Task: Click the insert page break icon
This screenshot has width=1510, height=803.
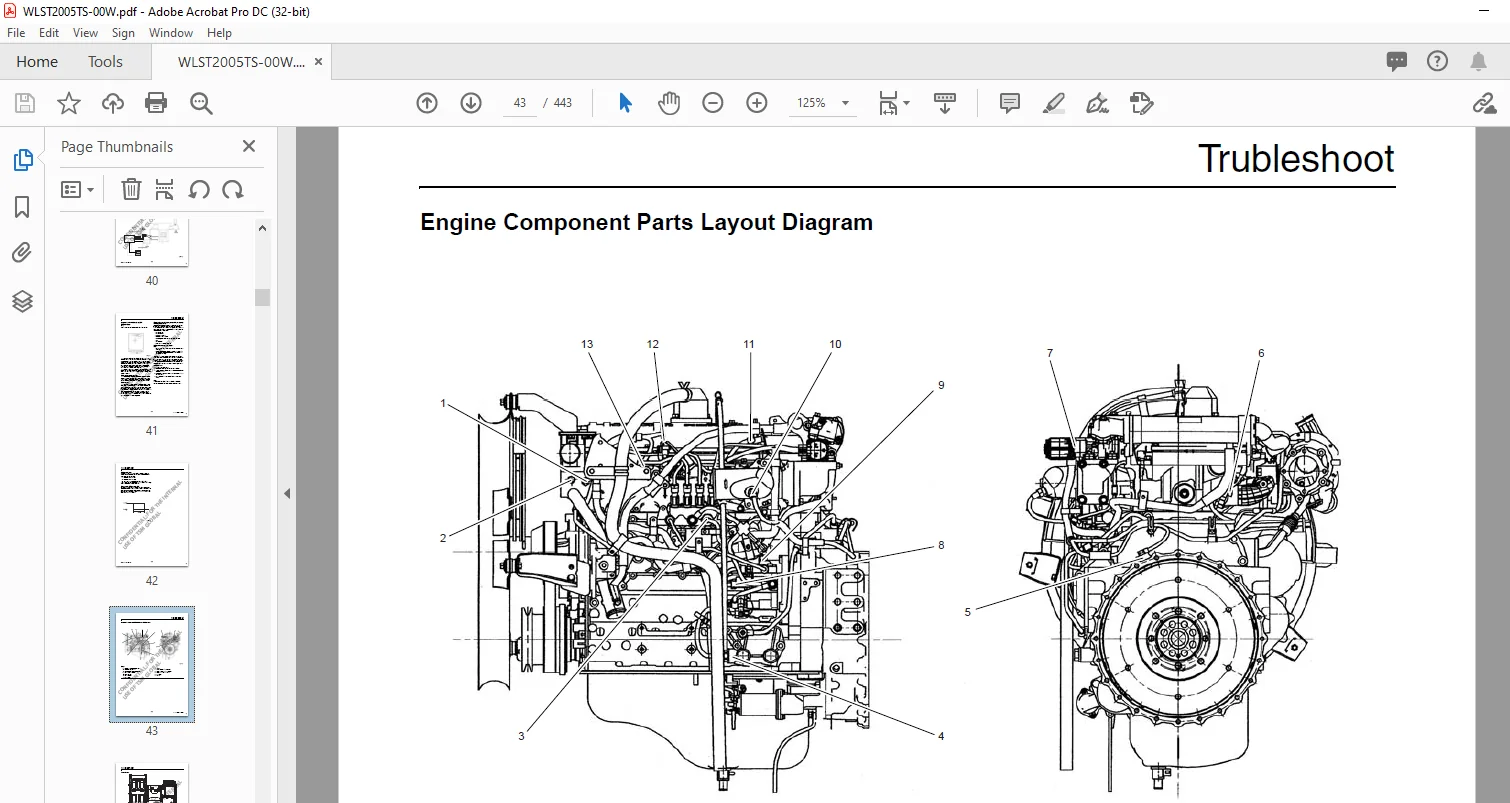Action: [165, 189]
